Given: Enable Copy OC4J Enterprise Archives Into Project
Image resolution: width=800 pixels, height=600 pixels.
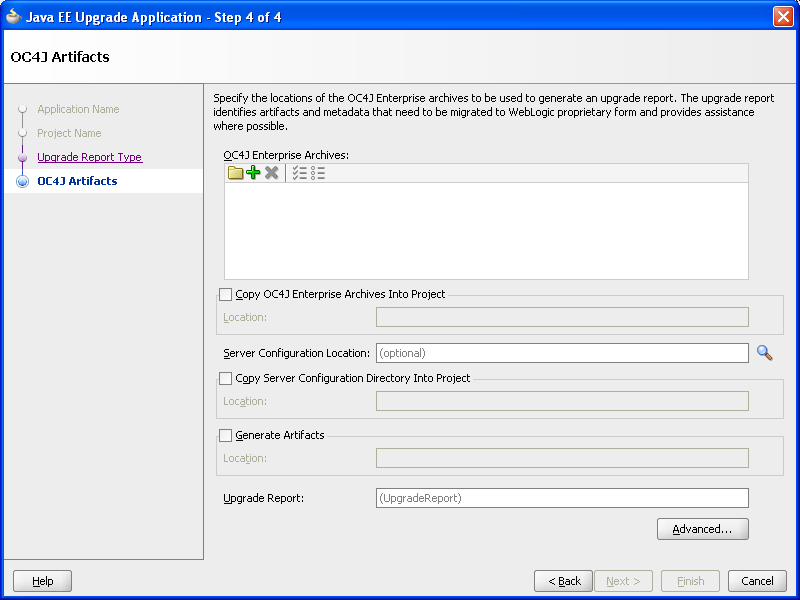Looking at the screenshot, I should (x=225, y=294).
